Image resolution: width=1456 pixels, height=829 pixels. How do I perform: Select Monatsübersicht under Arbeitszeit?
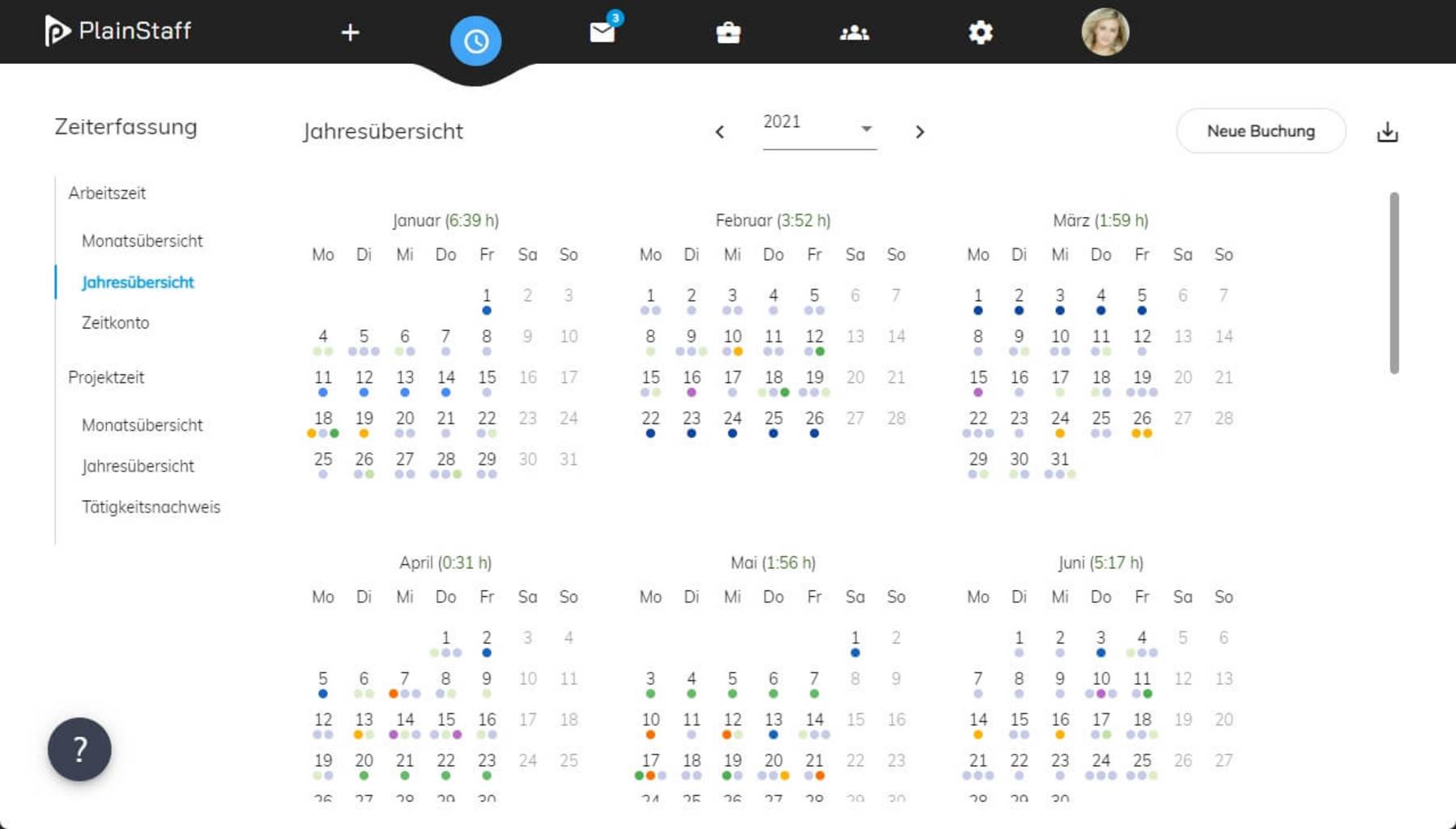point(142,241)
